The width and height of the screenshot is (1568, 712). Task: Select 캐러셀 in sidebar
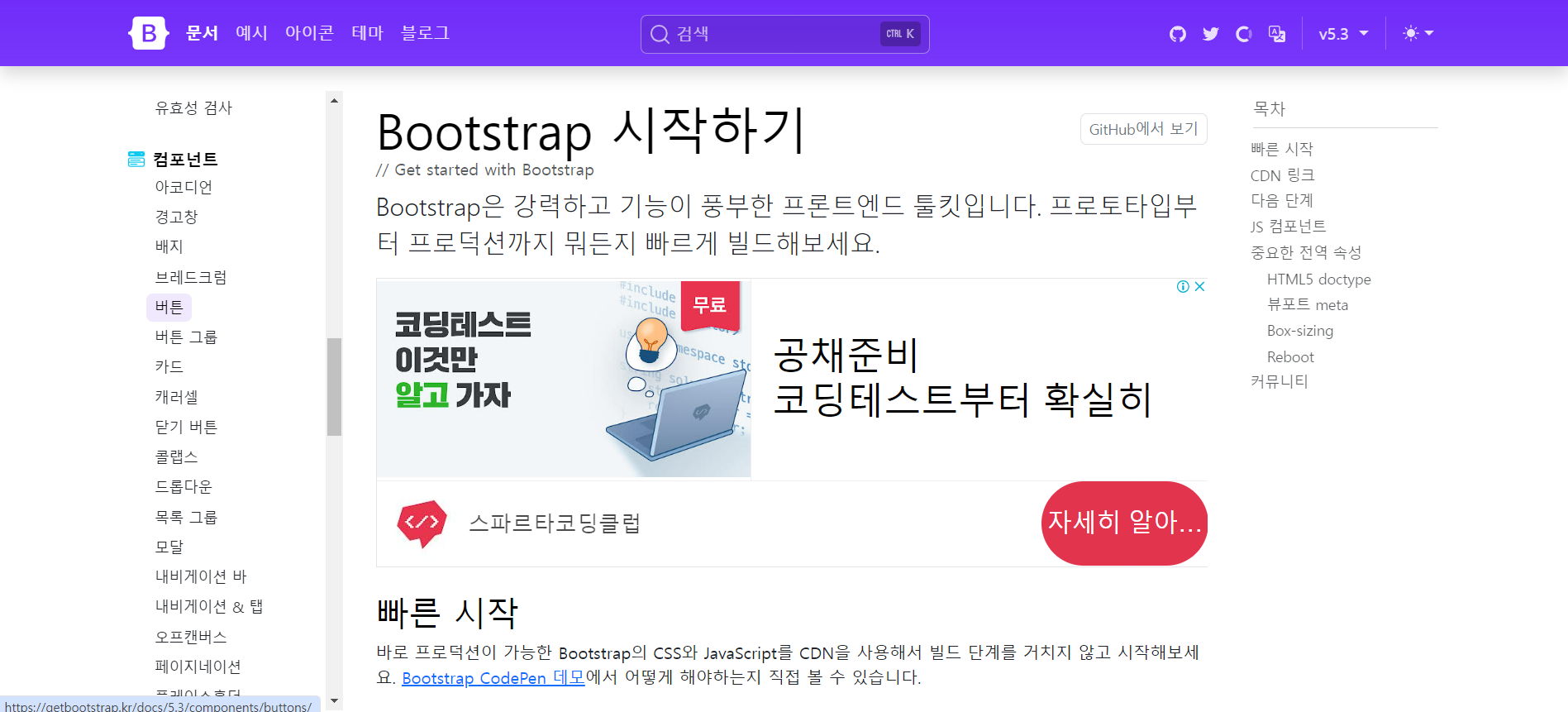[176, 397]
